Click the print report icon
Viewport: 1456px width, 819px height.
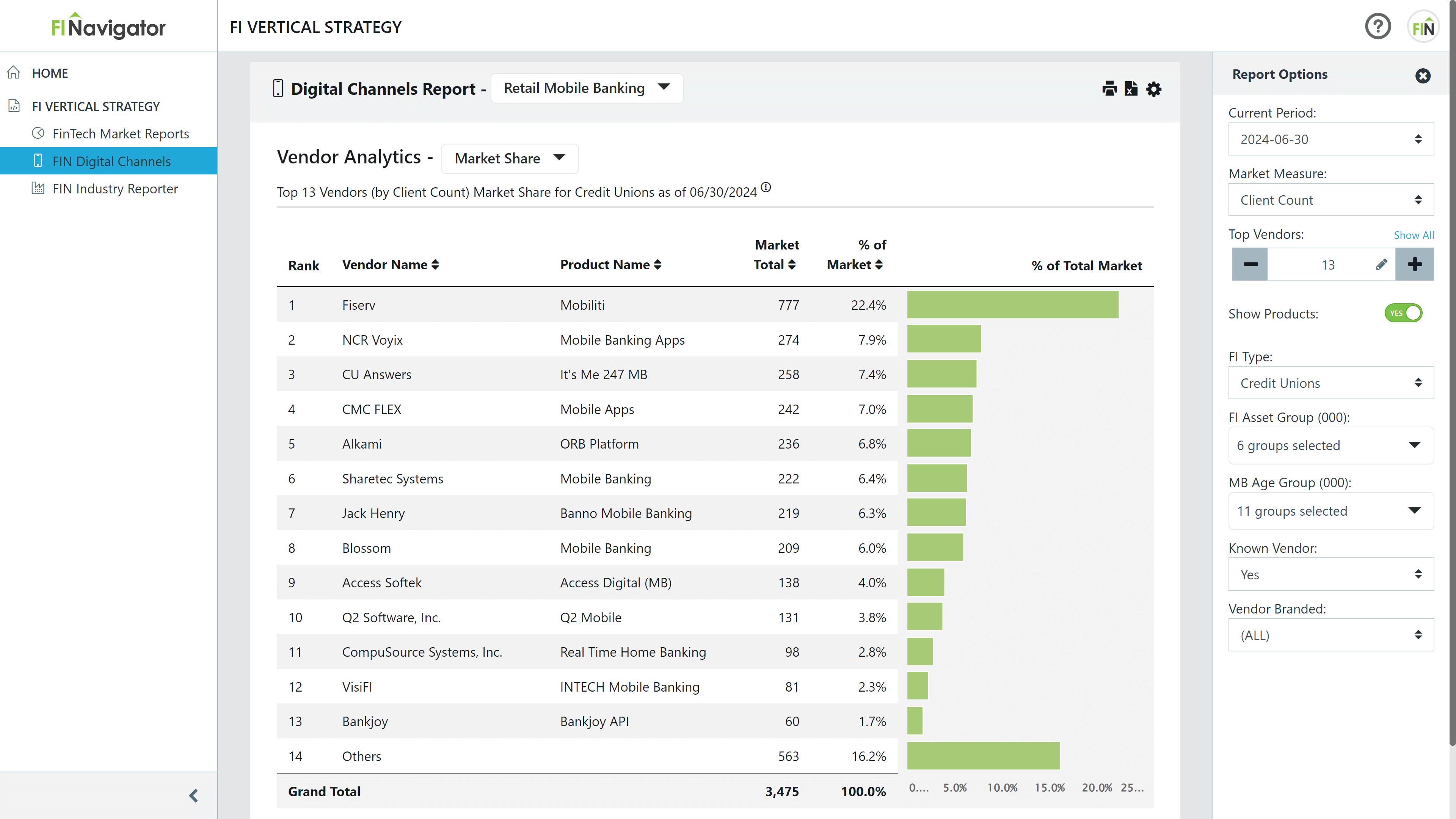(x=1109, y=89)
